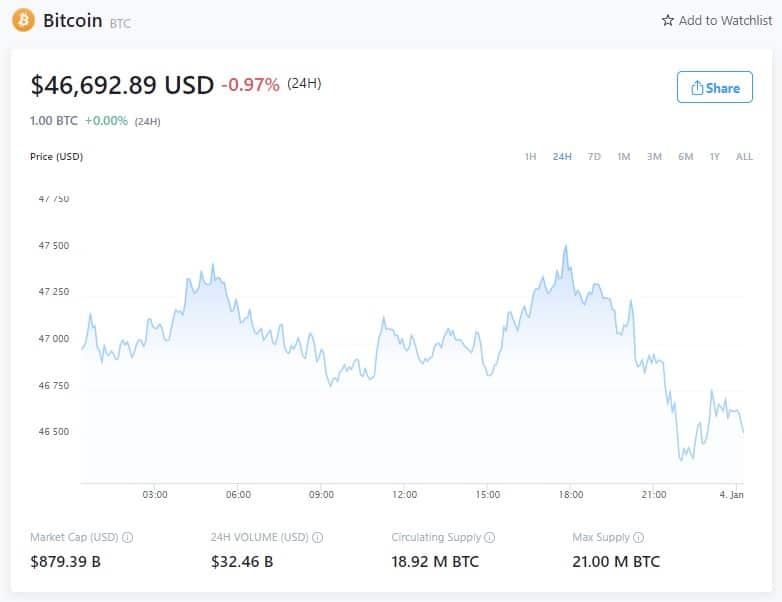Image resolution: width=782 pixels, height=602 pixels.
Task: Click the $879.39 B market cap value
Action: [x=65, y=562]
